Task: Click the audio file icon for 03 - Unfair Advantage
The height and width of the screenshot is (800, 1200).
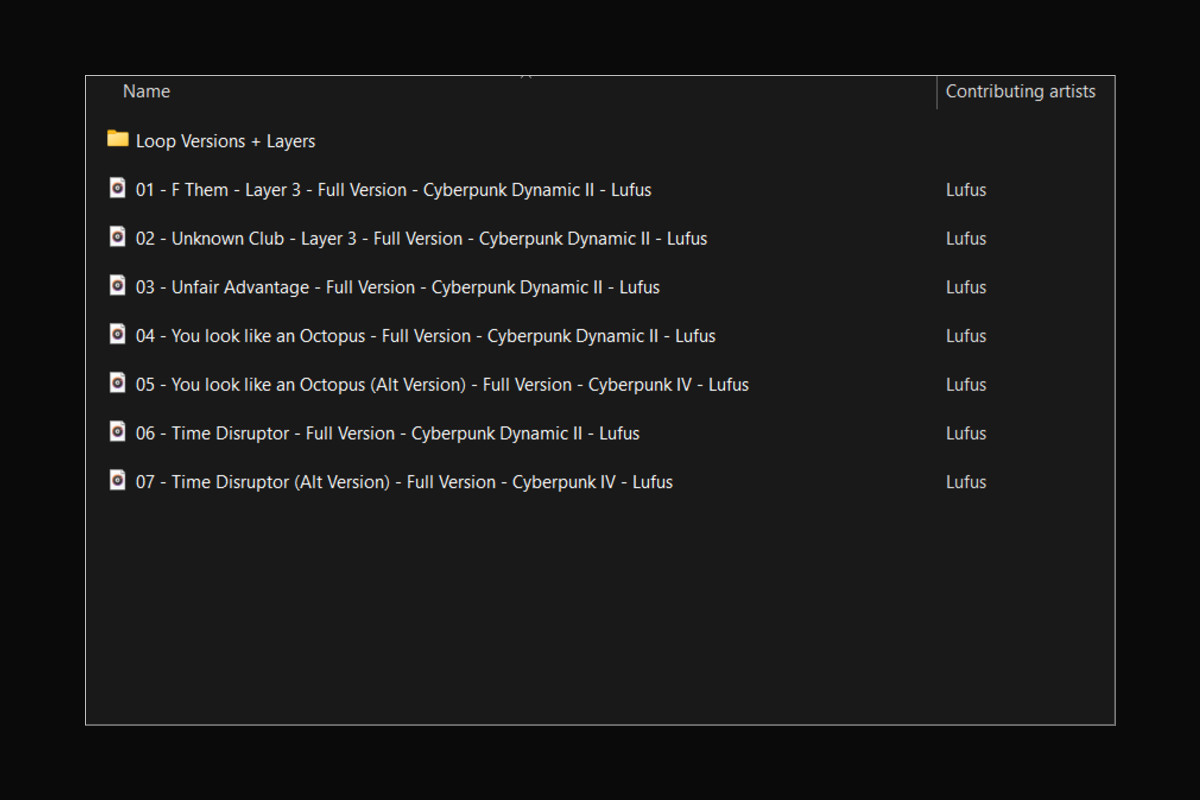Action: pyautogui.click(x=118, y=285)
